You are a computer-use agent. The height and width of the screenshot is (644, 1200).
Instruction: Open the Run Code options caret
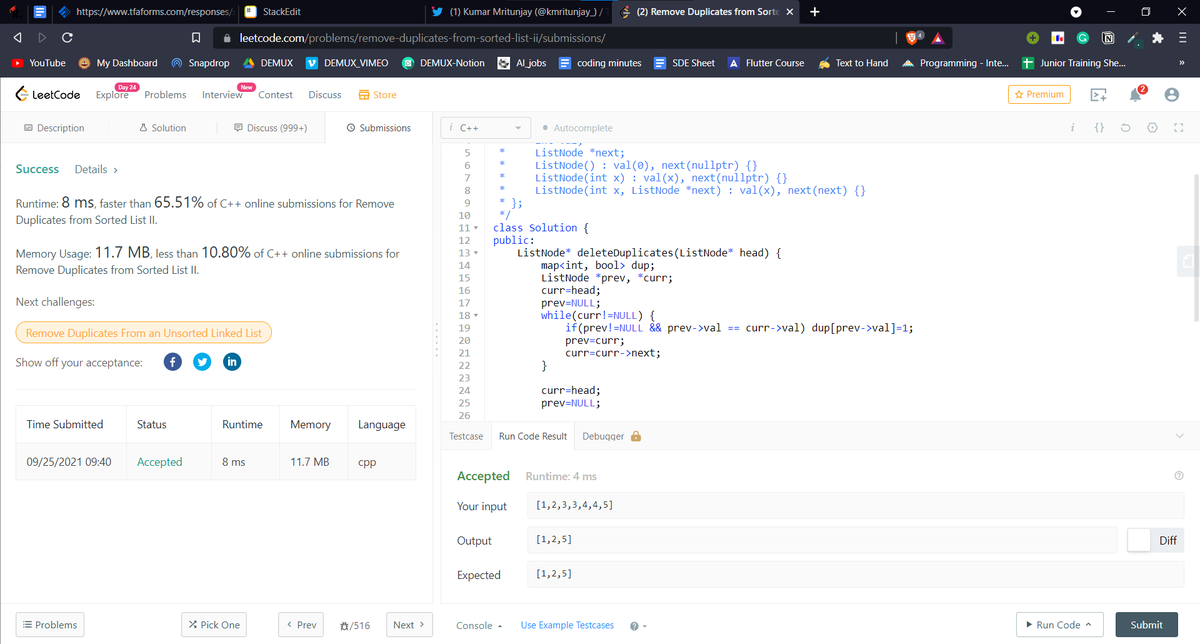click(x=1087, y=625)
